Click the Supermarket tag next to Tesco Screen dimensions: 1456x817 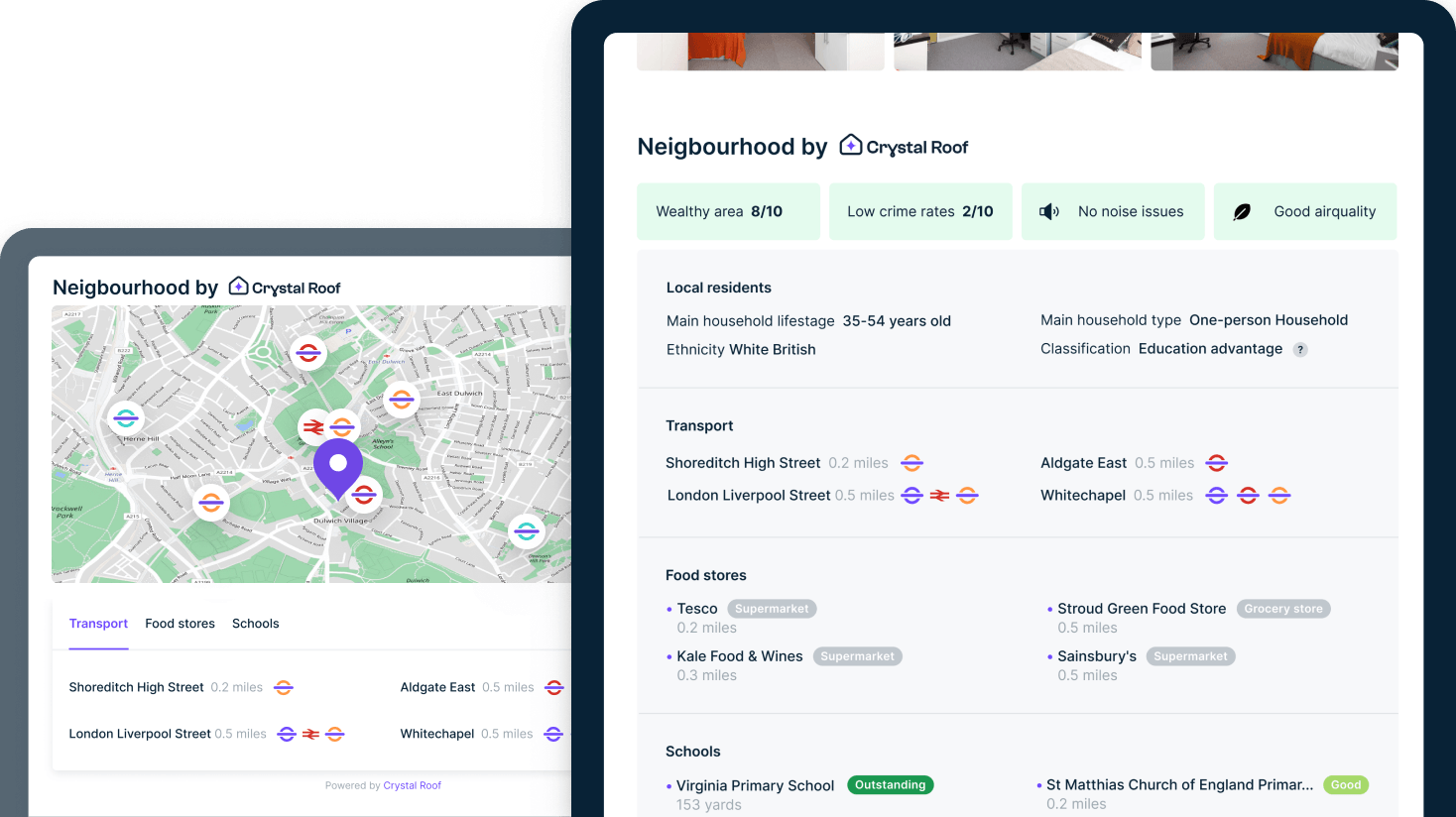(x=772, y=609)
